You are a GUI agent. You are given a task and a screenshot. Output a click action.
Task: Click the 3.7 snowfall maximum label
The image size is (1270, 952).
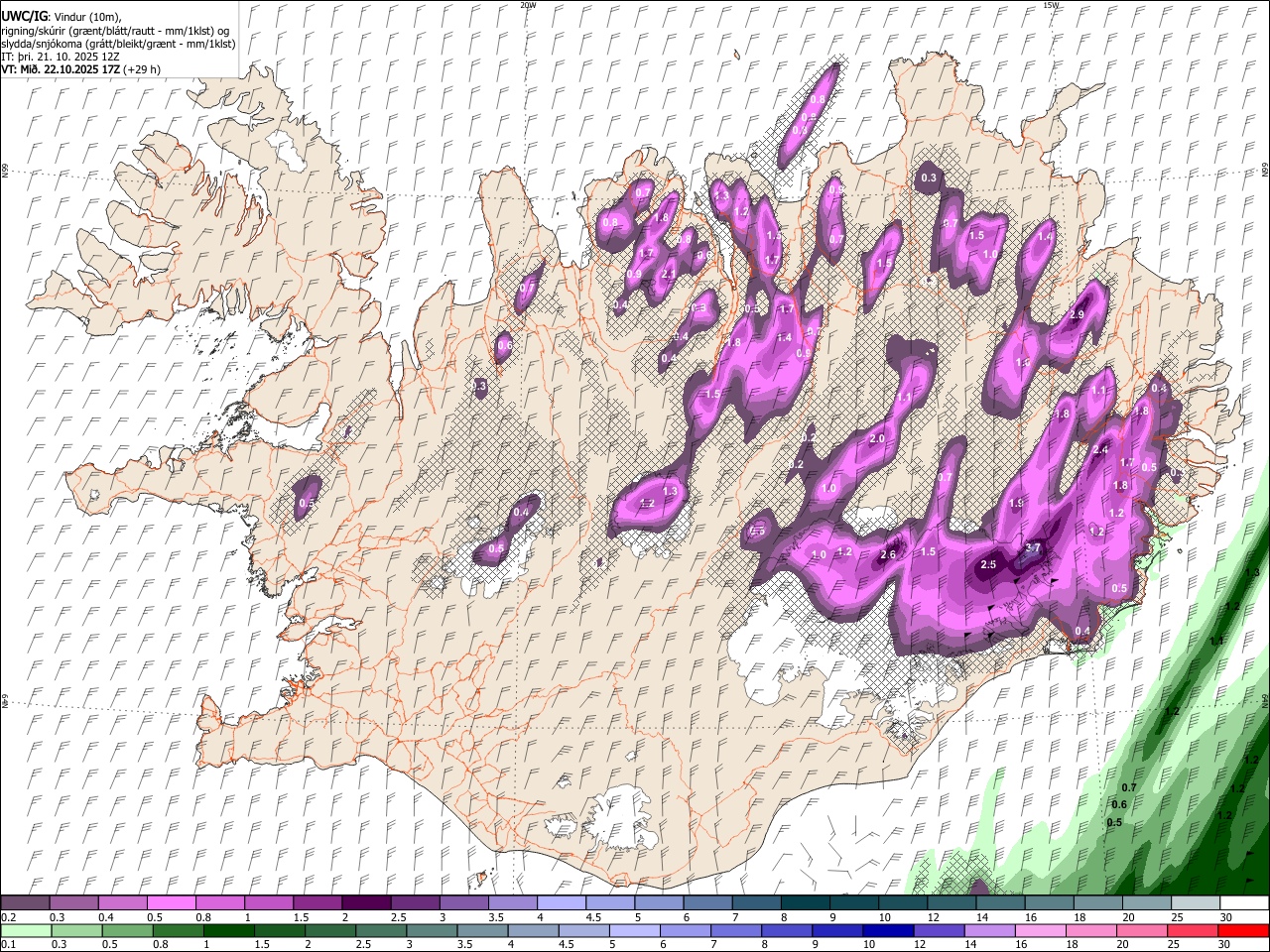pyautogui.click(x=1033, y=547)
